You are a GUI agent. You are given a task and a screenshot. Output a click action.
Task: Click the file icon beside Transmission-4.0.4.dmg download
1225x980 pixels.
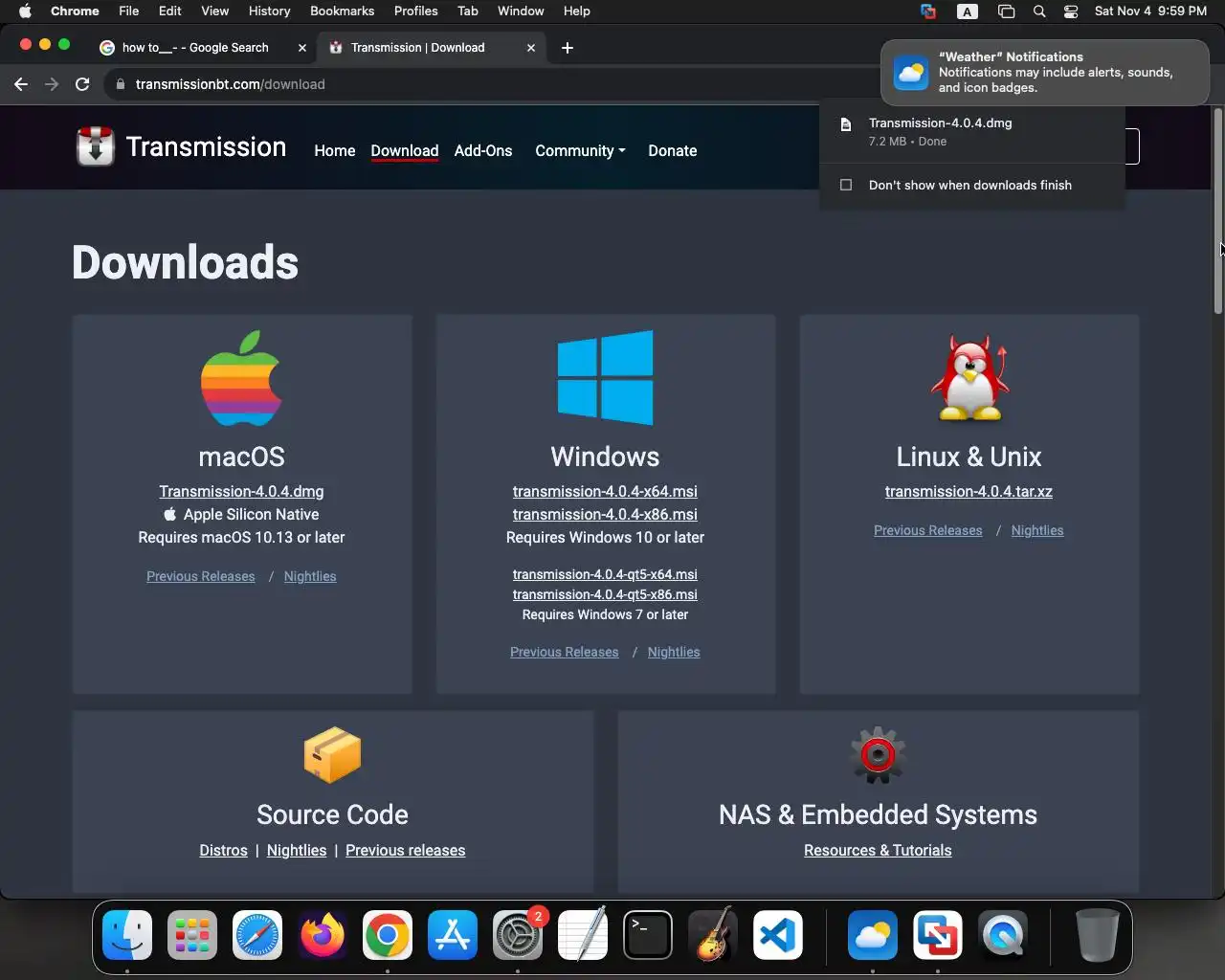(846, 124)
